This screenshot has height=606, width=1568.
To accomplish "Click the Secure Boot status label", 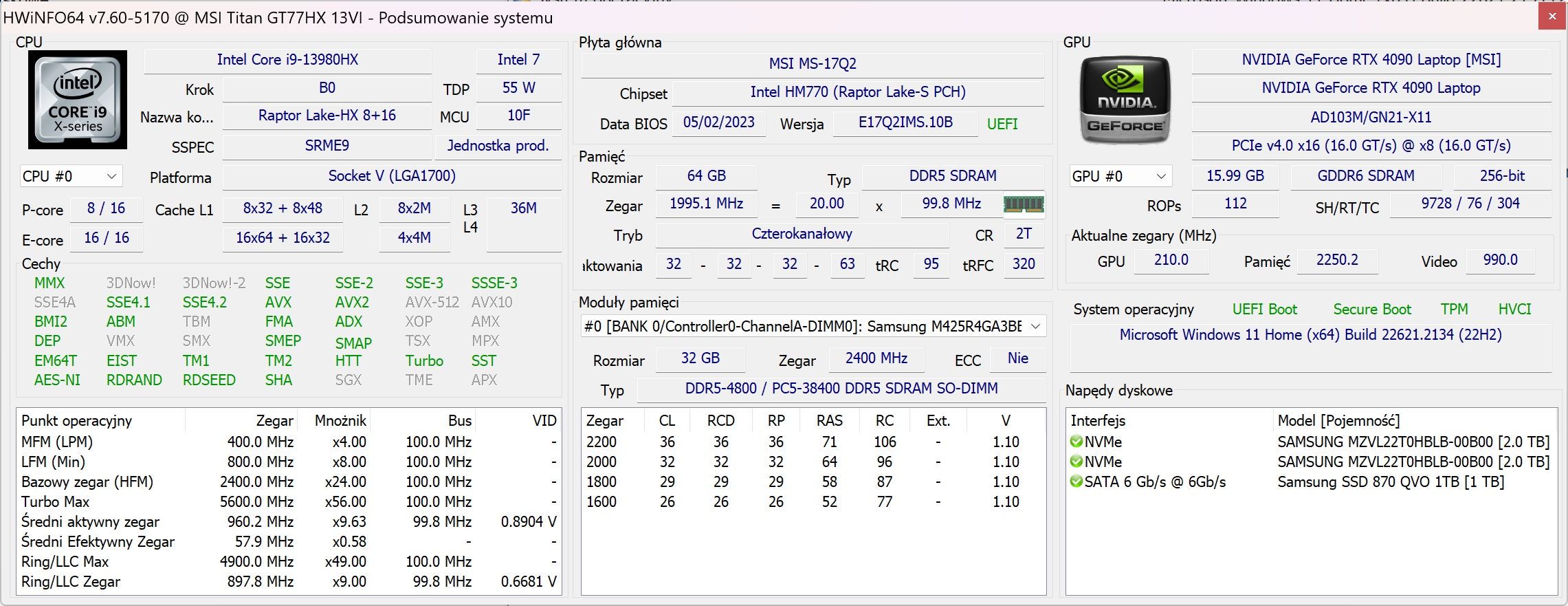I will (x=1372, y=310).
